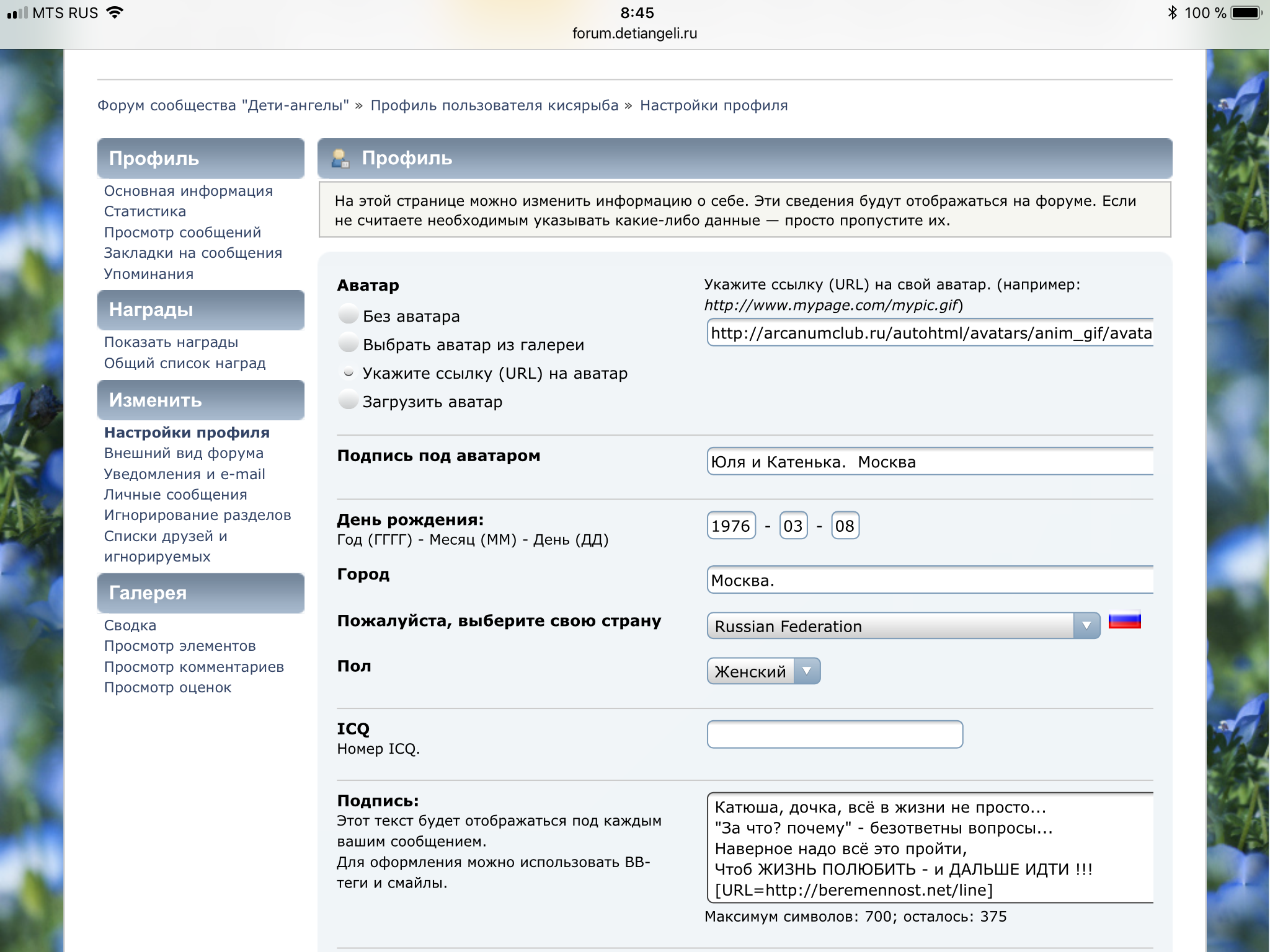This screenshot has width=1270, height=952.
Task: Open 'Личные сообщения' in sidebar
Action: coord(175,495)
